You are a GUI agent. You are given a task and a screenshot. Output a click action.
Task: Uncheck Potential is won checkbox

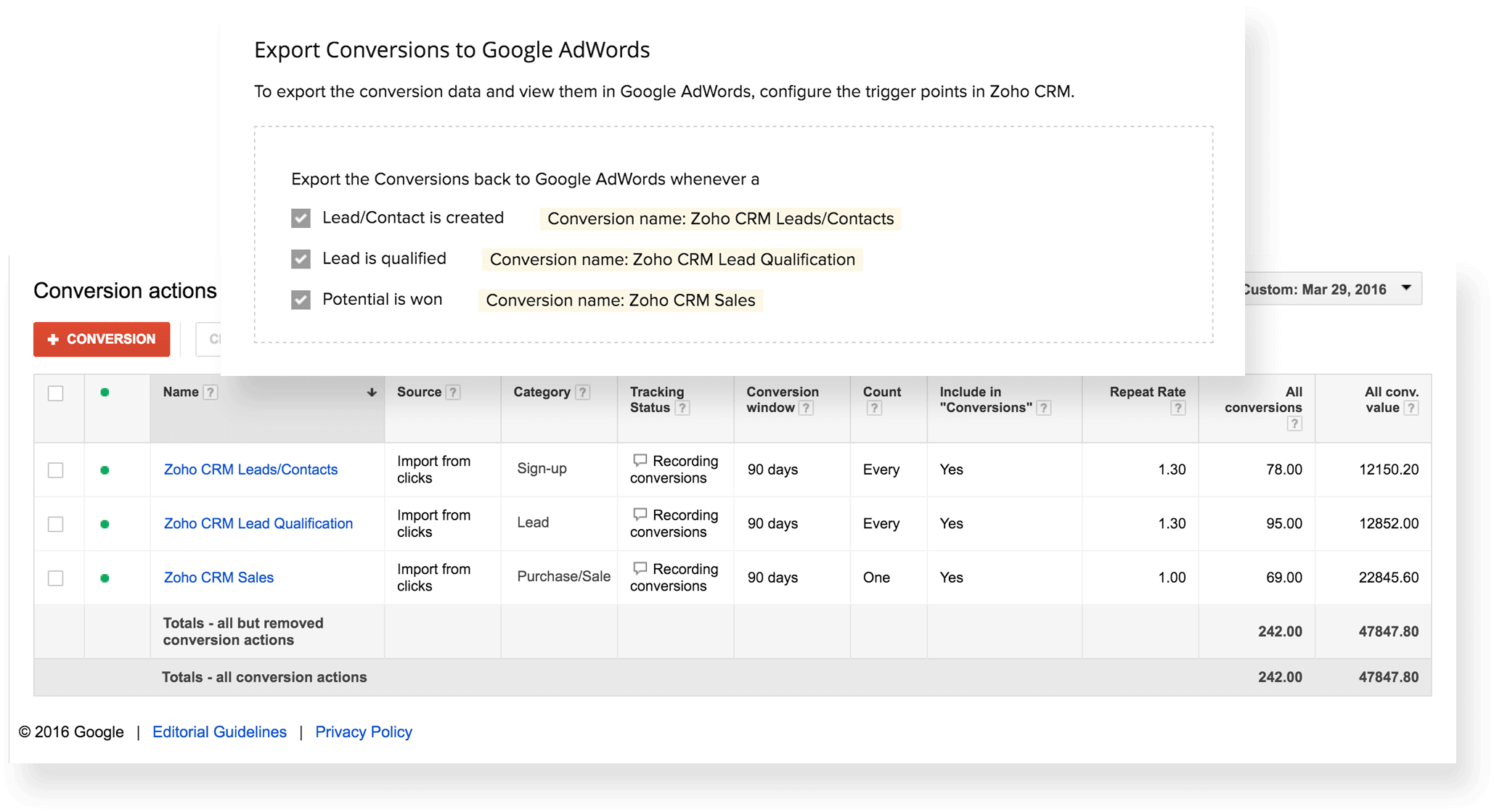(301, 300)
